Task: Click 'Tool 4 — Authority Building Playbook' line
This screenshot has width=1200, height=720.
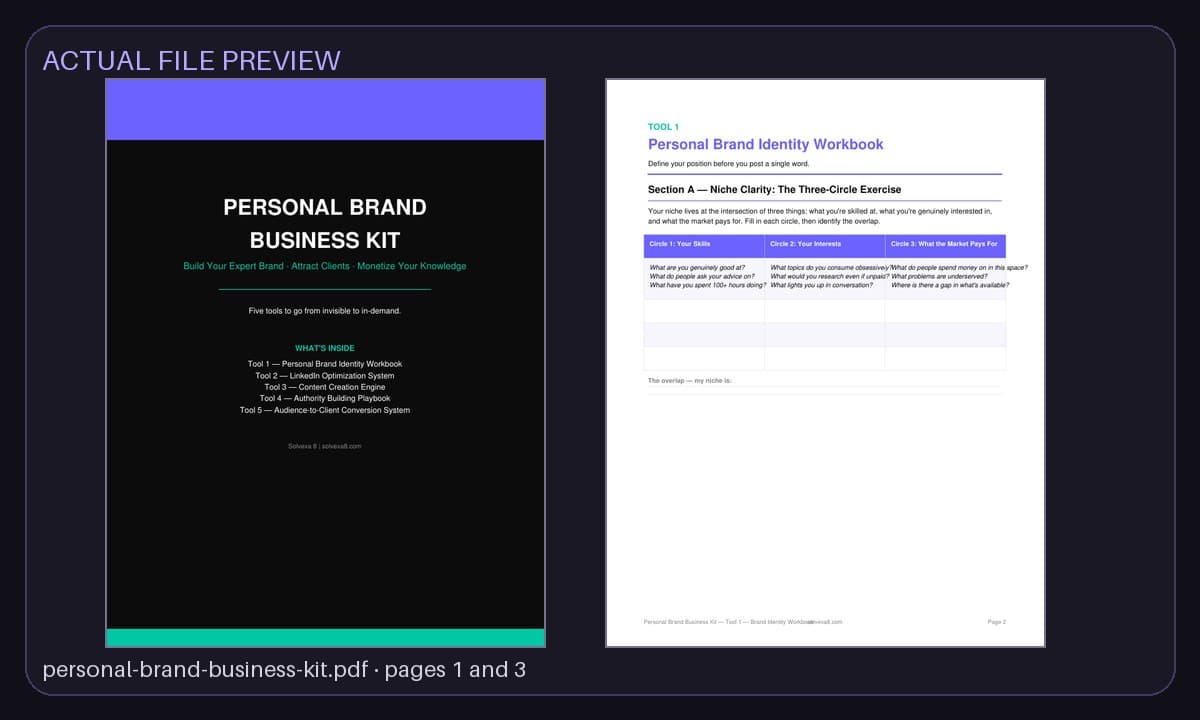Action: (x=325, y=398)
